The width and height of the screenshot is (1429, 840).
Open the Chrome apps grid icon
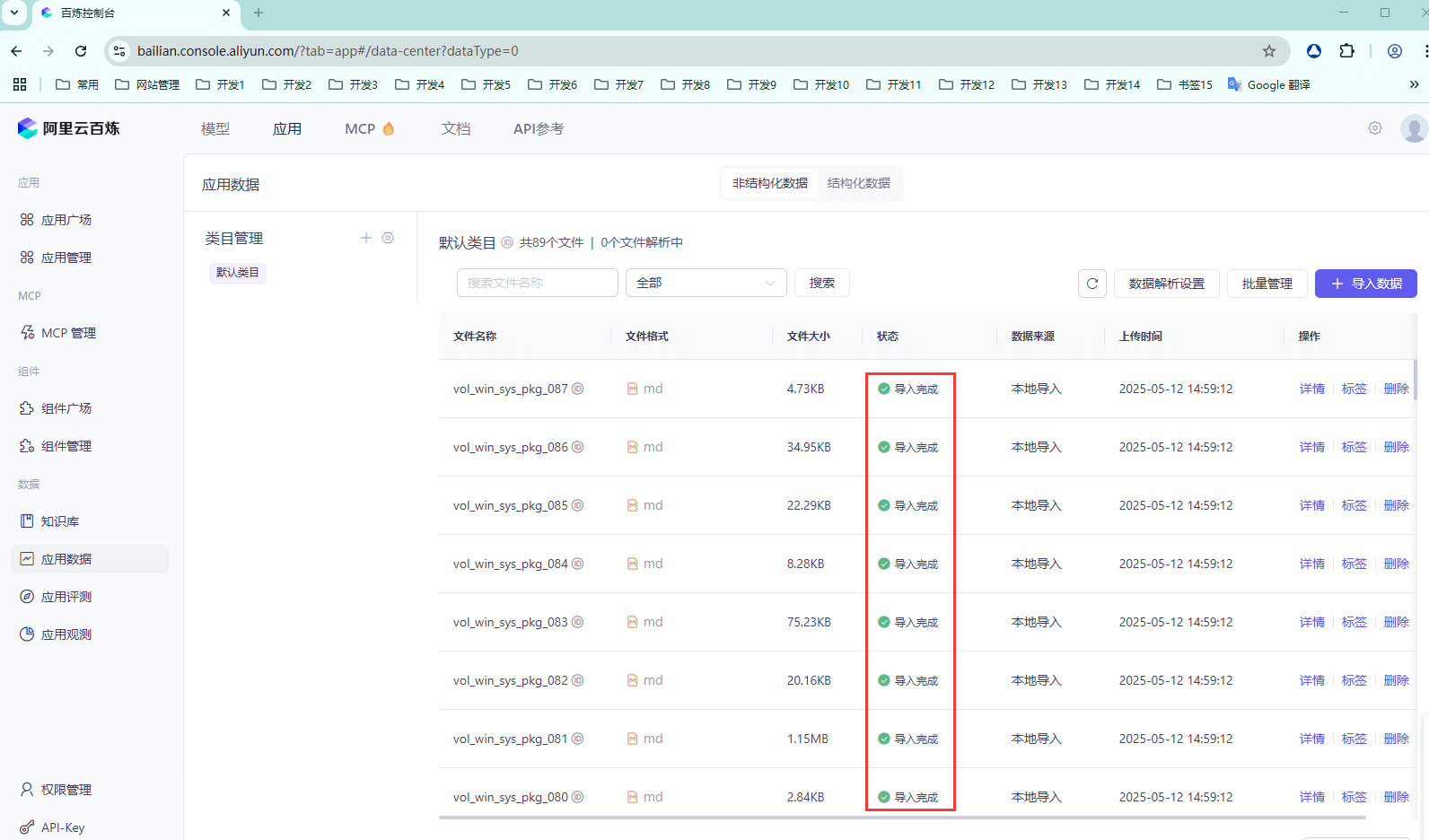click(x=20, y=84)
